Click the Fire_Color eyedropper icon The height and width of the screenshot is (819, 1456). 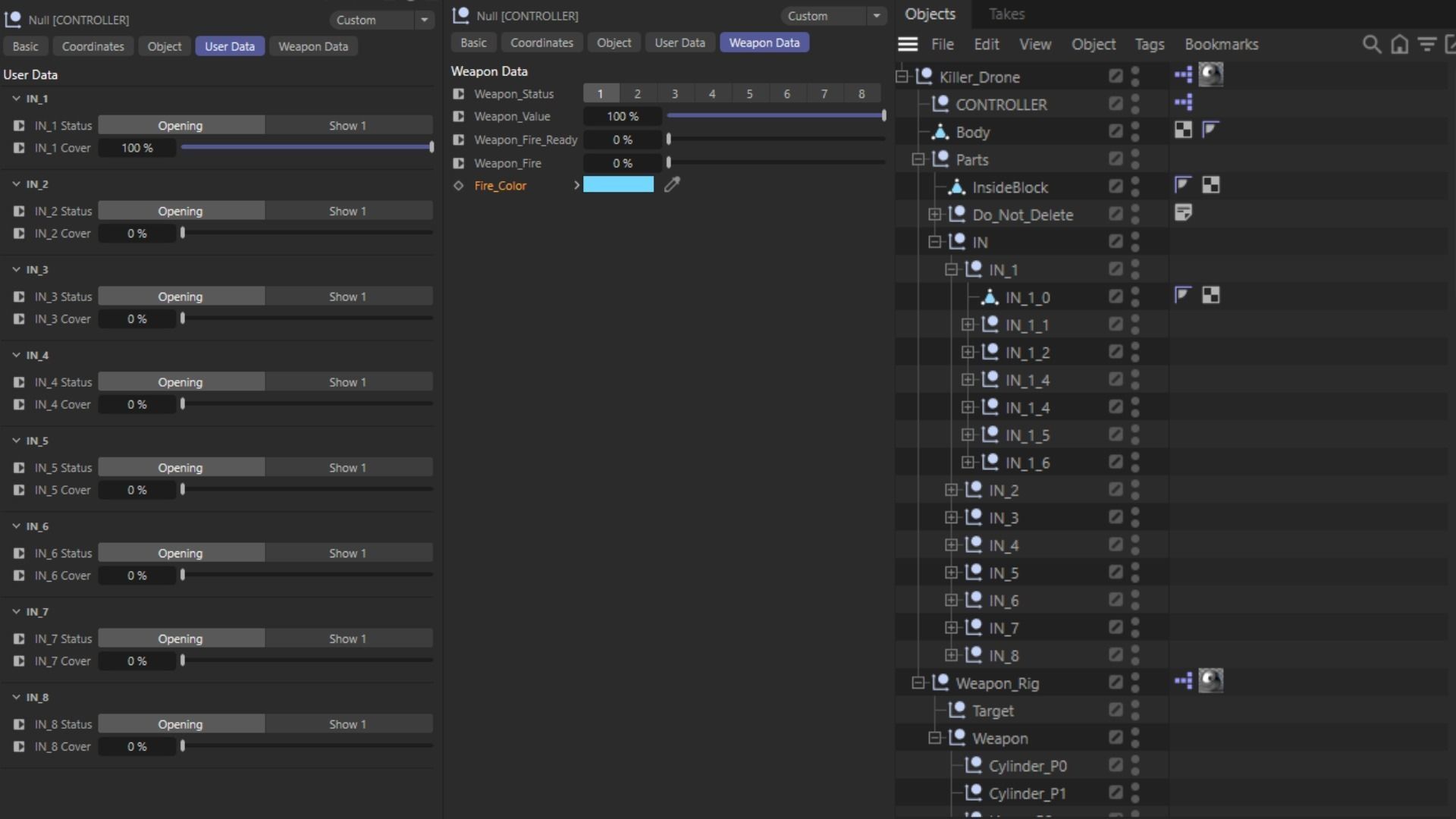point(672,185)
